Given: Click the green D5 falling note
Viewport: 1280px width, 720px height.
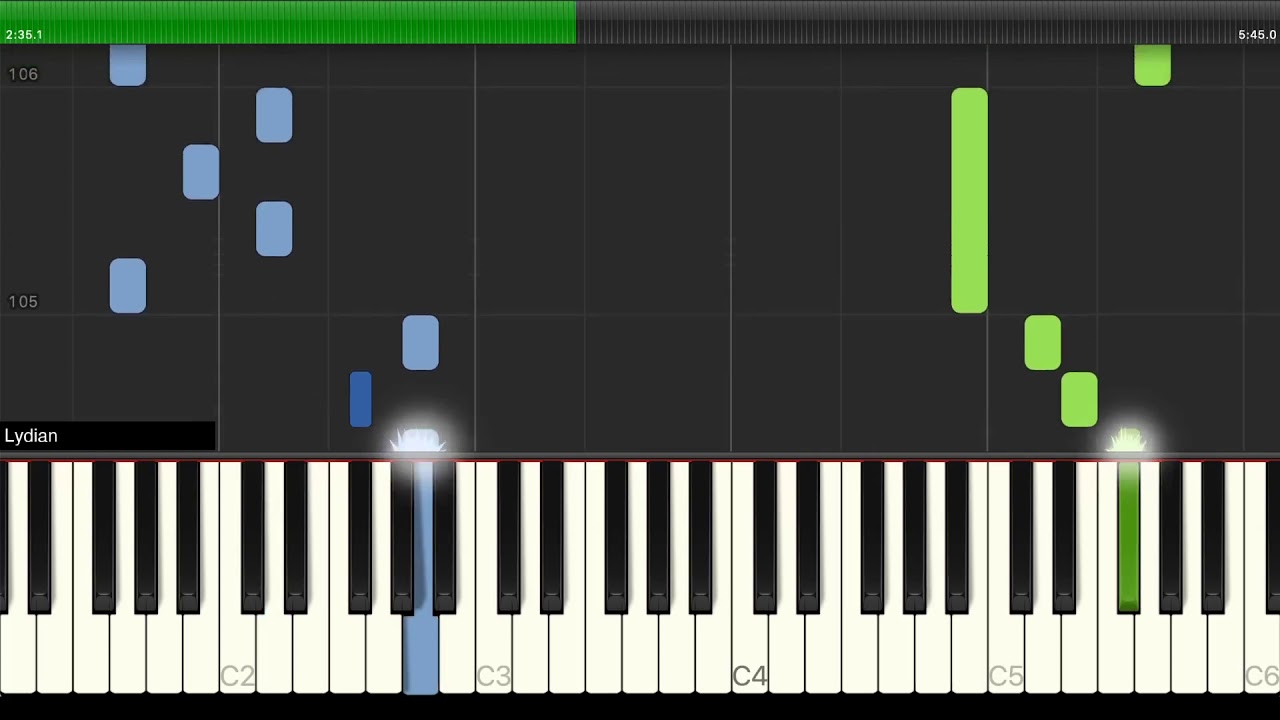Looking at the screenshot, I should (1042, 343).
